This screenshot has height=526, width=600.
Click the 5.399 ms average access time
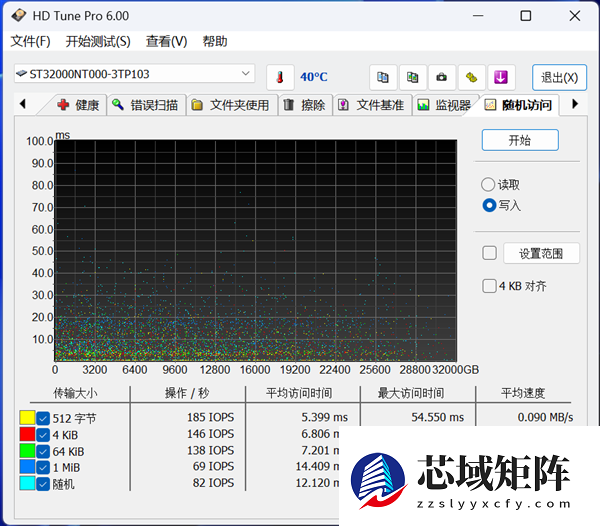point(324,417)
